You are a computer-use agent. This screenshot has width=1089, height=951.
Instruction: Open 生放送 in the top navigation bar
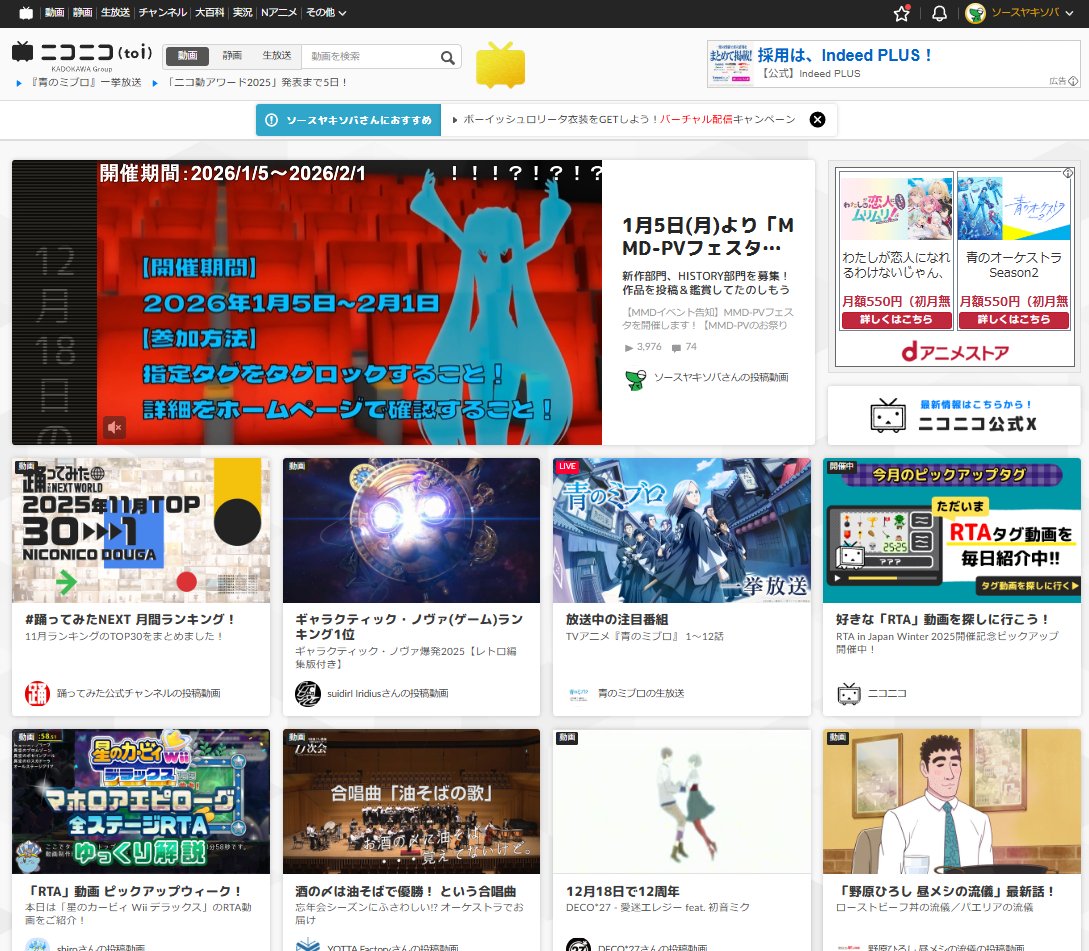115,13
